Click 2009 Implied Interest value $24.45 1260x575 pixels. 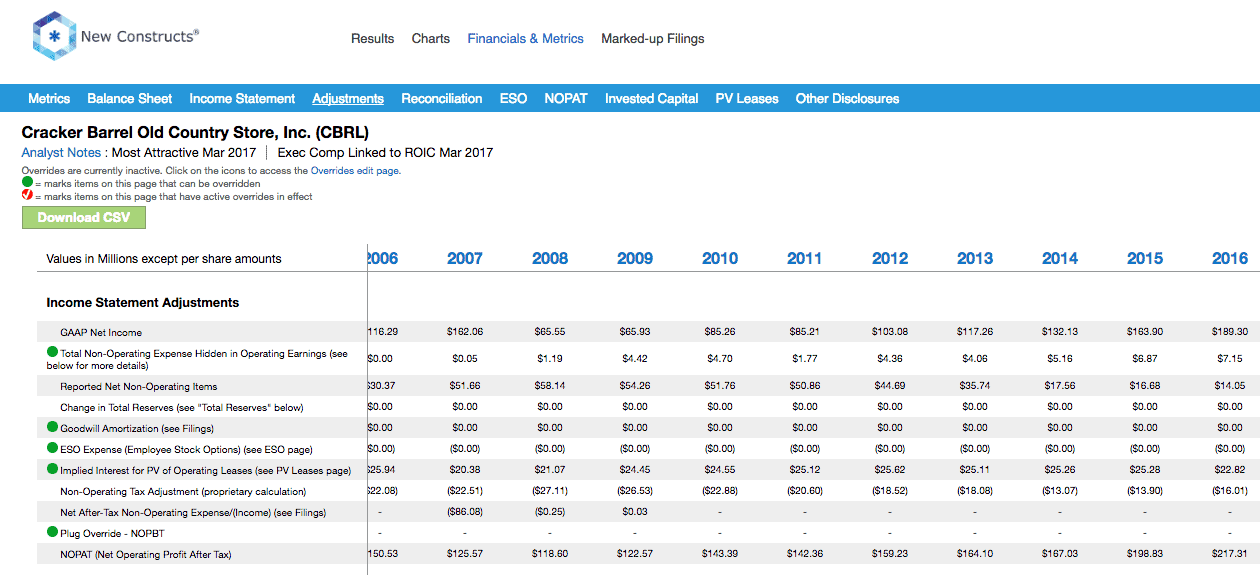click(x=635, y=470)
